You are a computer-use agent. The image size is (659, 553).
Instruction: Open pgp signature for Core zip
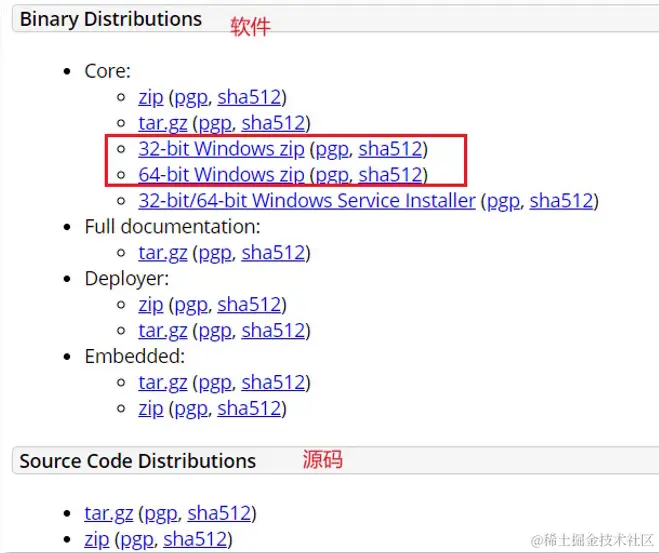click(x=191, y=98)
